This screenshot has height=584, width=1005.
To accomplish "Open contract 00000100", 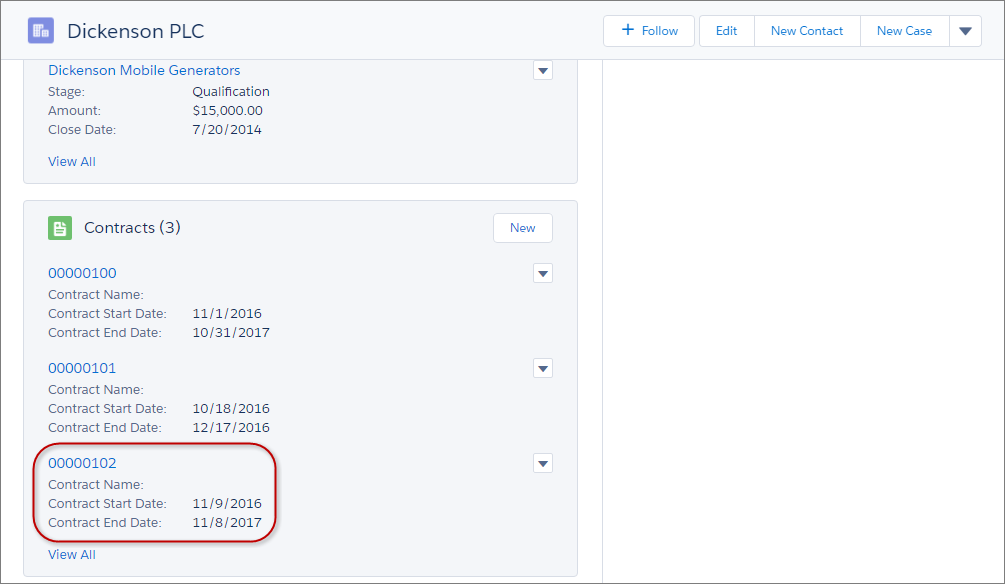I will click(82, 273).
